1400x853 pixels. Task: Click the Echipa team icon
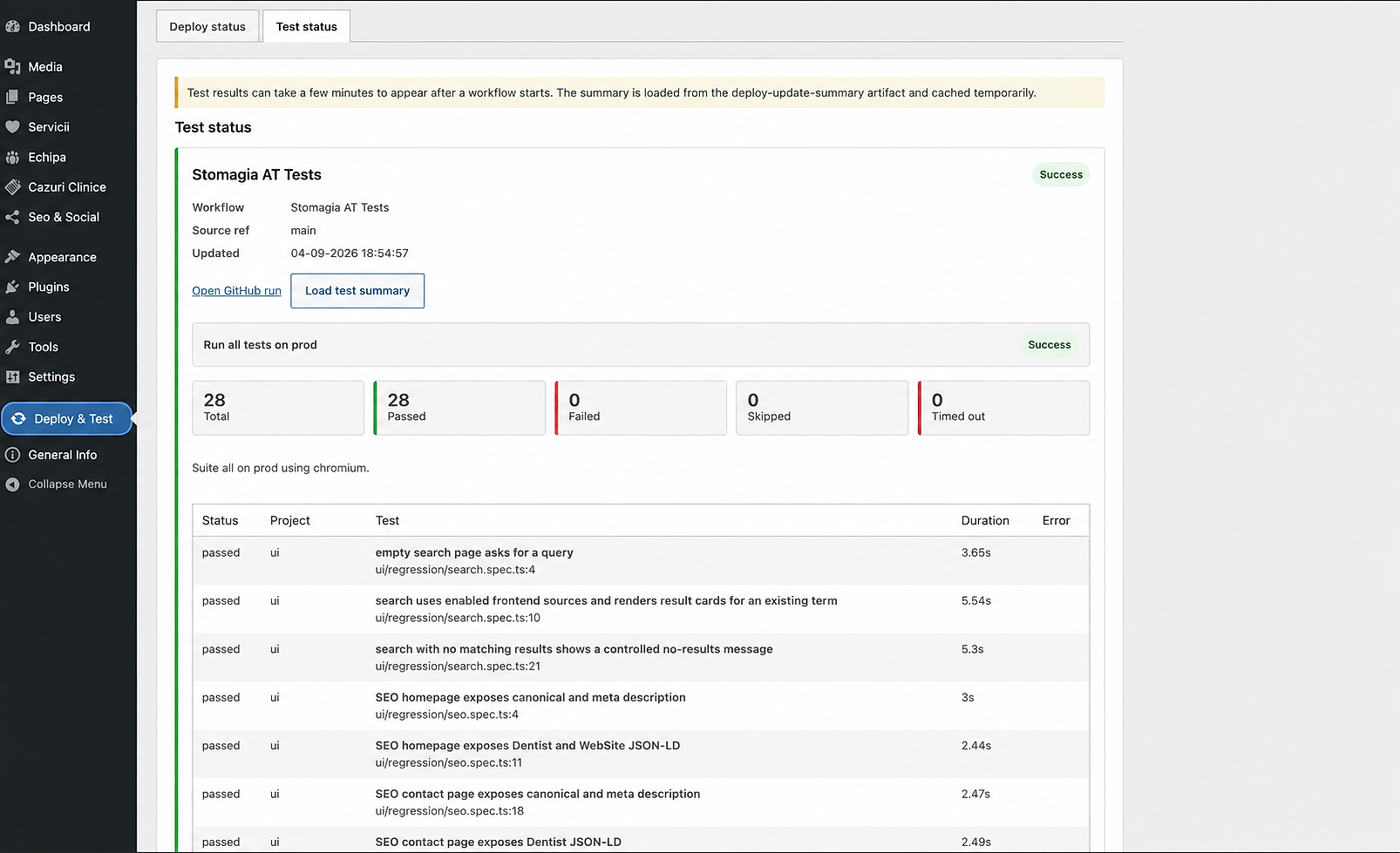pos(12,158)
